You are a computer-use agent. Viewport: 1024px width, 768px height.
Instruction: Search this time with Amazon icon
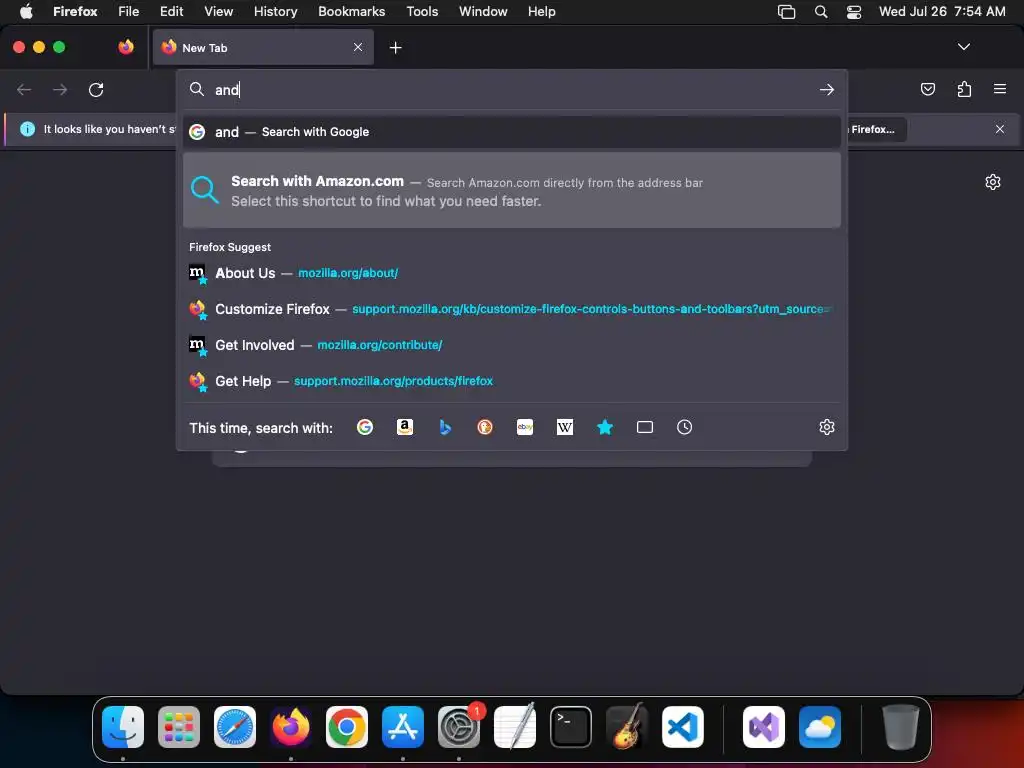tap(405, 427)
